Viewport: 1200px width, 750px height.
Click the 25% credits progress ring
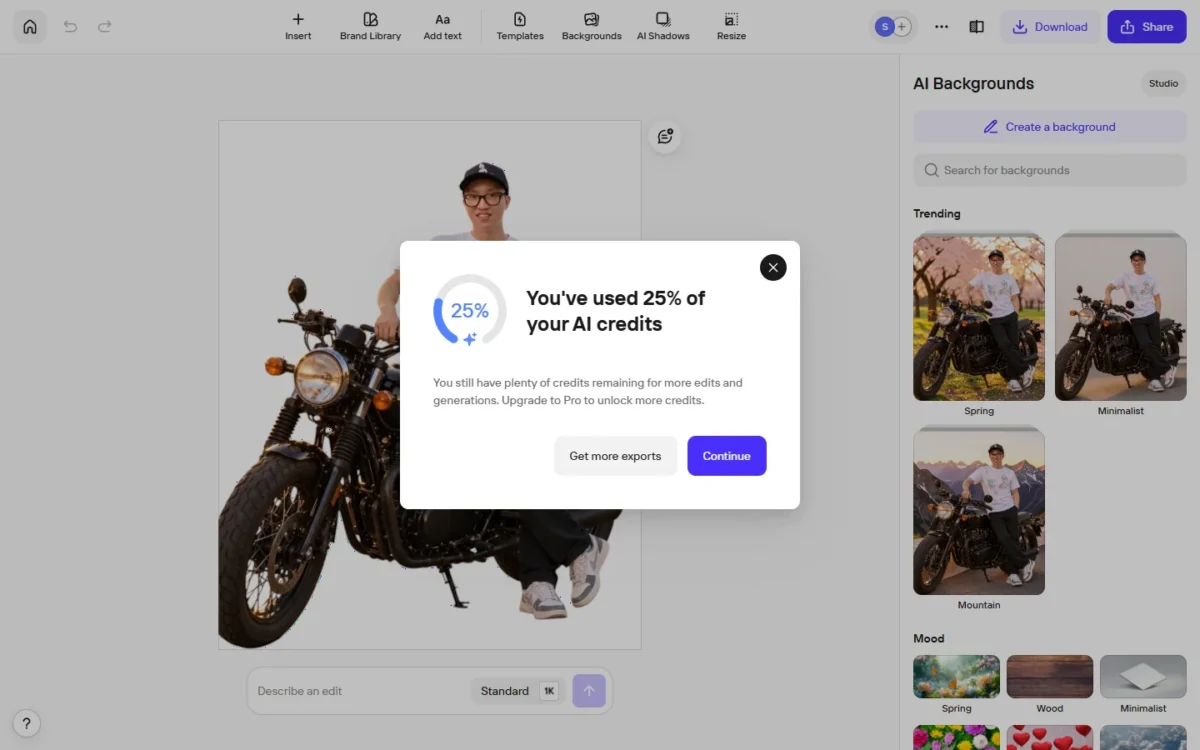point(469,311)
